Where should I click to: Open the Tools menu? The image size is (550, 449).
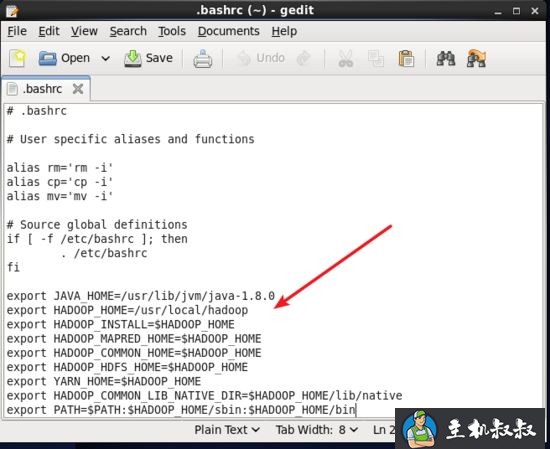(172, 32)
